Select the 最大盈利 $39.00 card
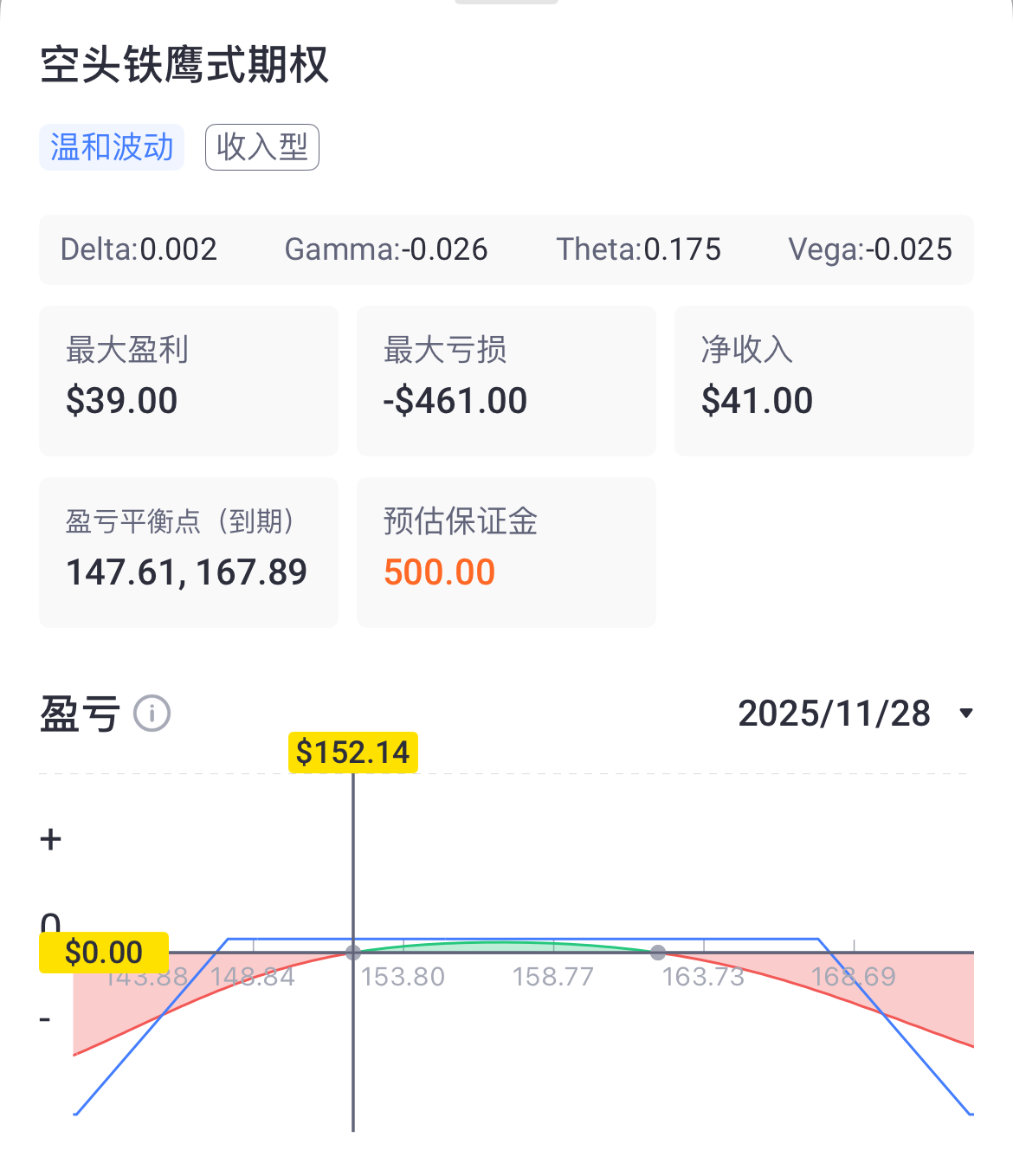Viewport: 1013px width, 1176px height. coord(189,380)
